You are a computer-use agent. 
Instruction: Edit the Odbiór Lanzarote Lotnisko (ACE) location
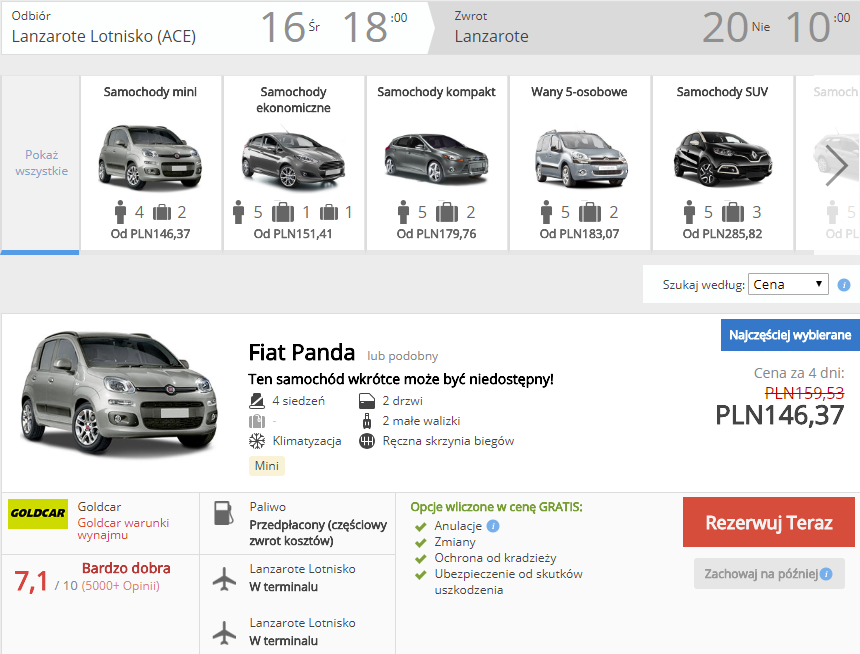[104, 36]
